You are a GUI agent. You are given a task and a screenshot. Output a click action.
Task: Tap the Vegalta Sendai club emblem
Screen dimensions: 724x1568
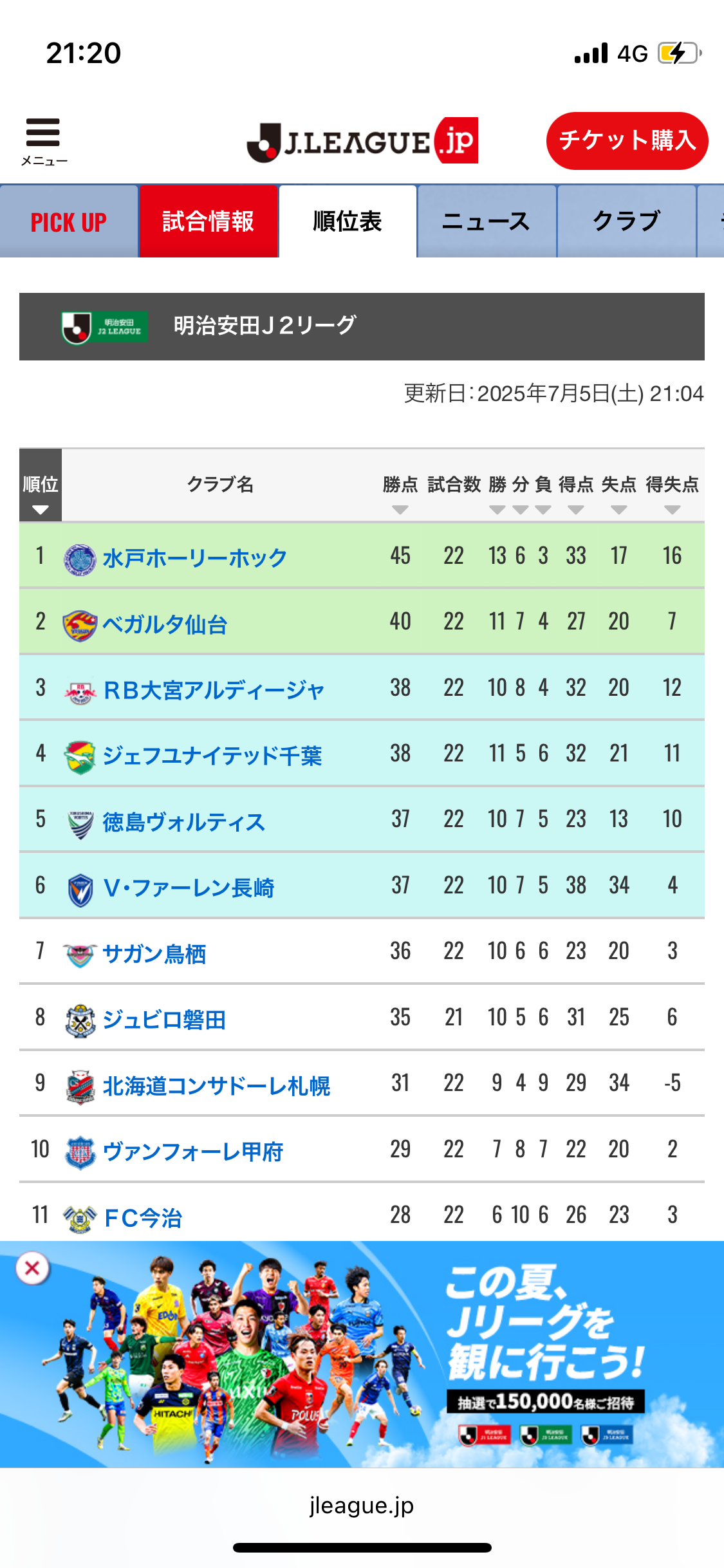coord(80,625)
